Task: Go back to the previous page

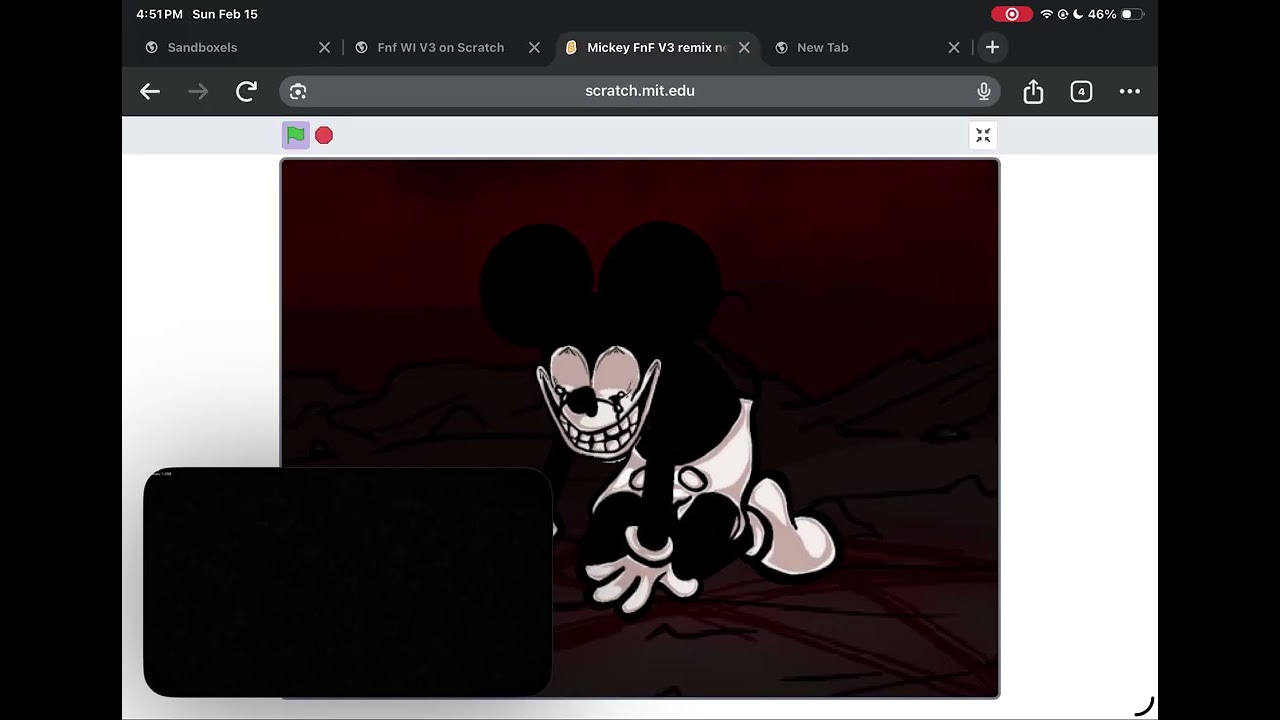Action: pyautogui.click(x=150, y=91)
